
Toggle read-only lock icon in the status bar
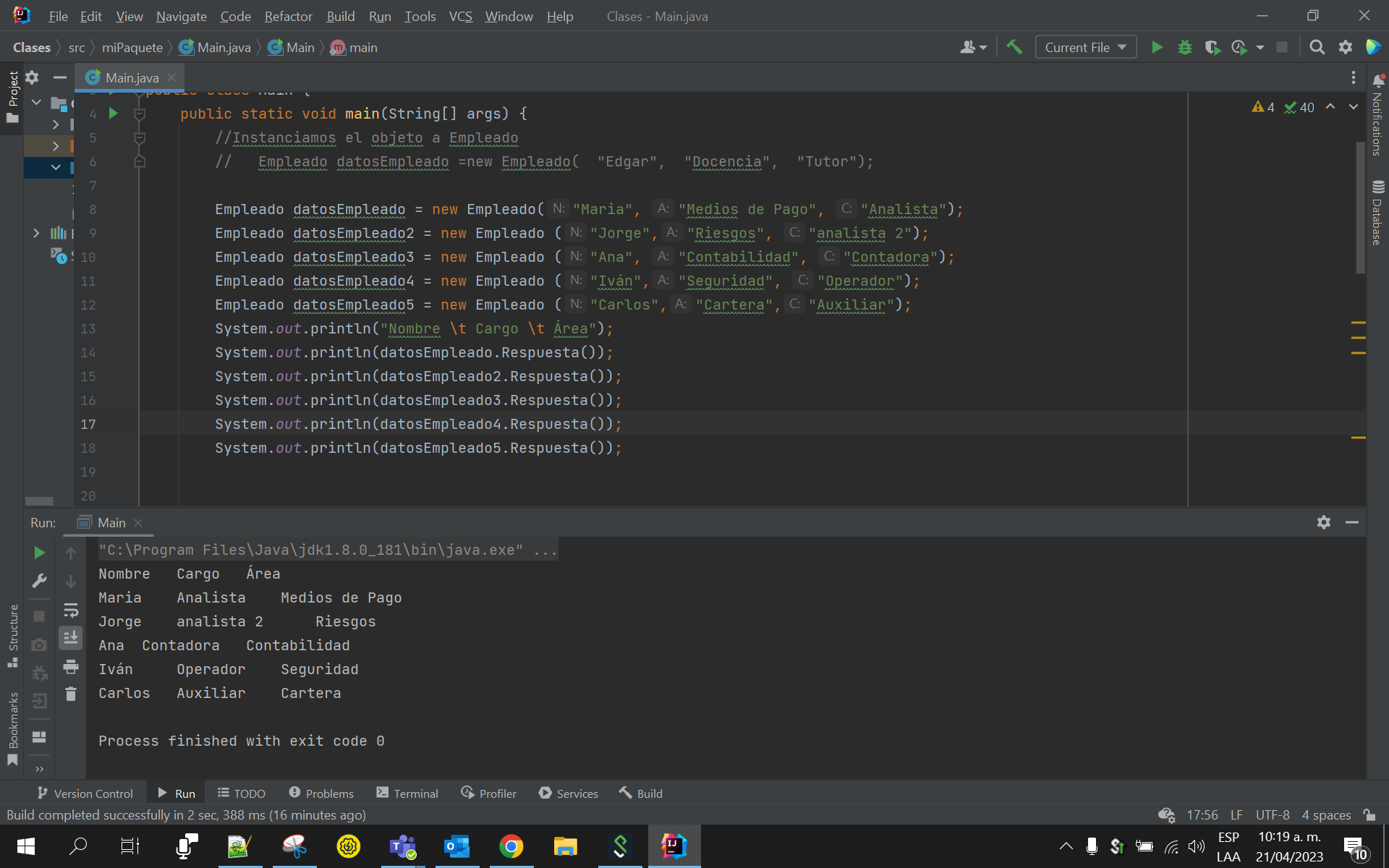[1369, 815]
